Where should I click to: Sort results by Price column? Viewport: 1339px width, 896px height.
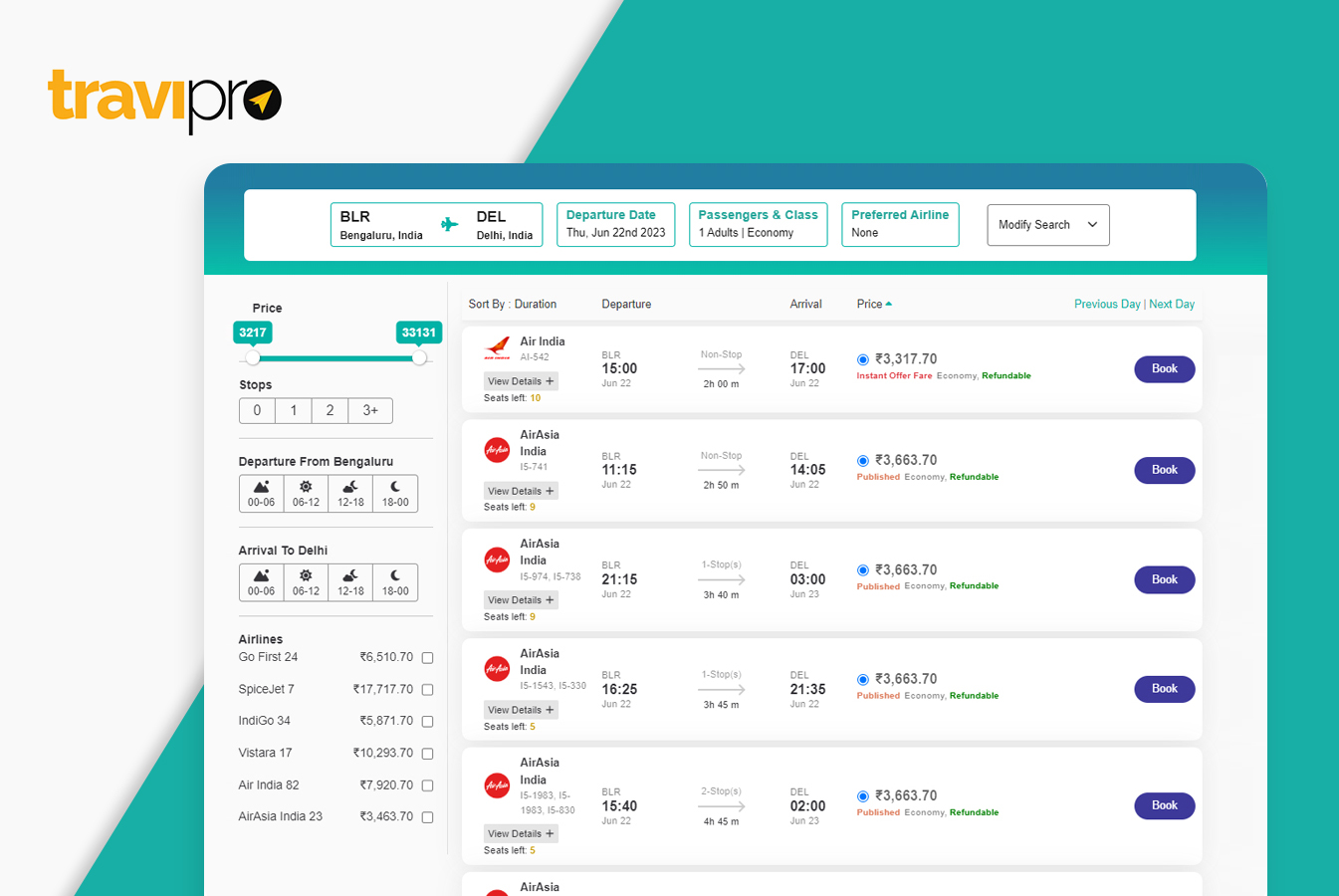[869, 304]
